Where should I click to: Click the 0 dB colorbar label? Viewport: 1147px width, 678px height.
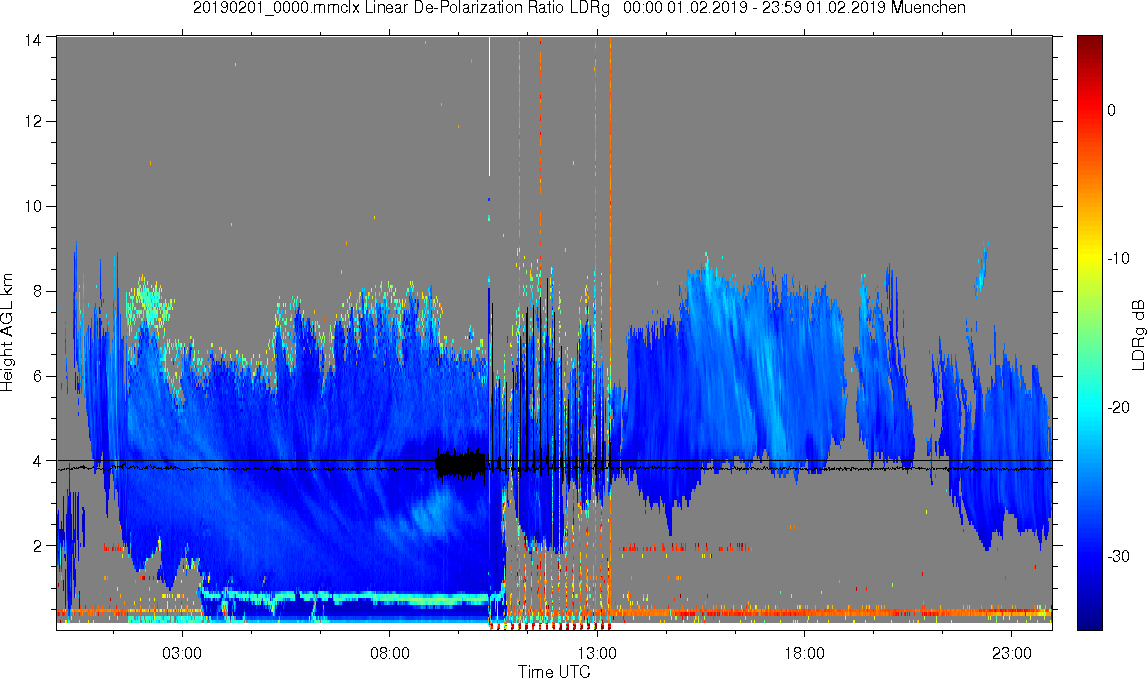1111,110
